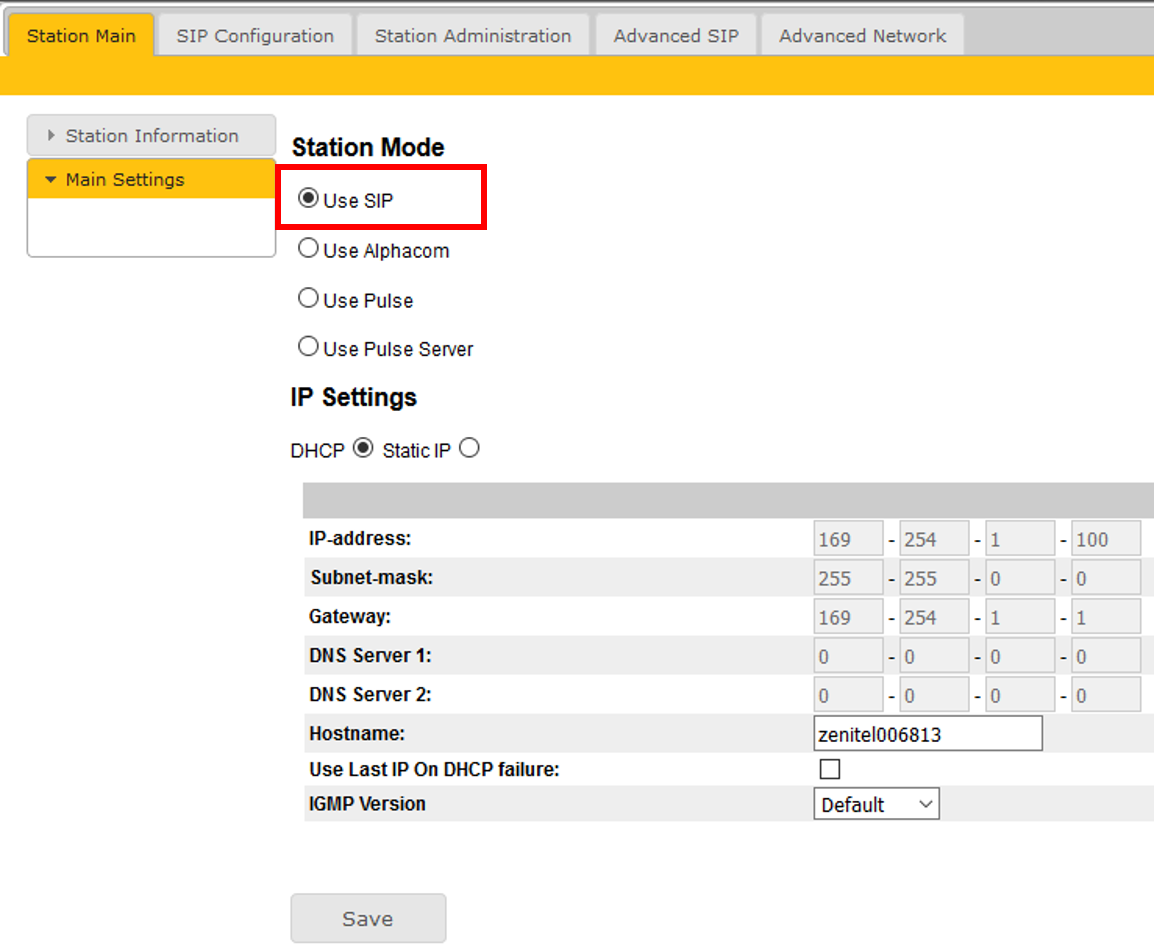Screen dimensions: 1154x951
Task: Select the Station Main tab
Action: 81,36
